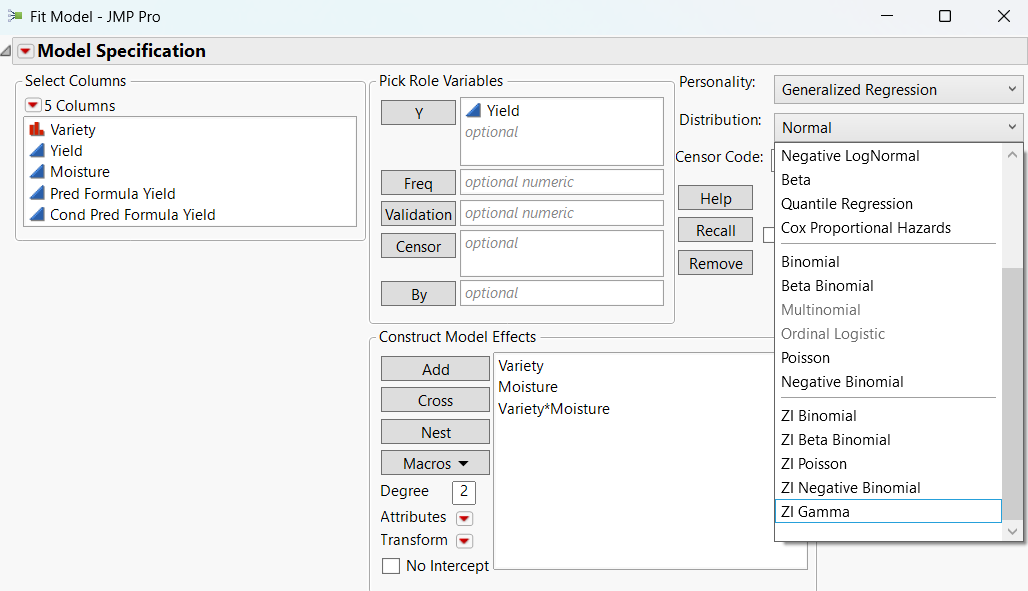
Task: Collapse the Model Specification outline triangle
Action: click(6, 52)
